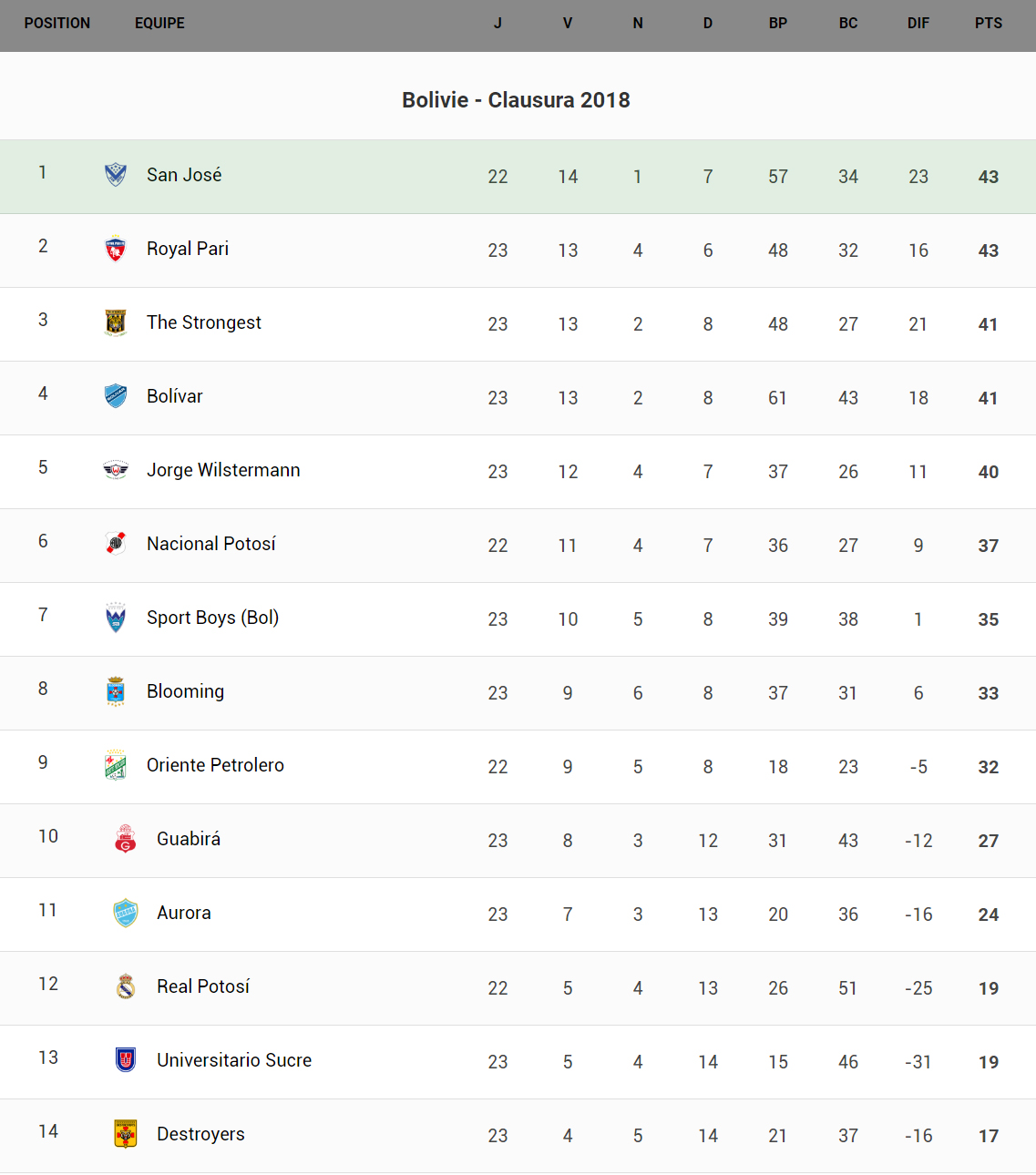Click the BP goals-for column header
This screenshot has height=1175, width=1036.
(777, 24)
